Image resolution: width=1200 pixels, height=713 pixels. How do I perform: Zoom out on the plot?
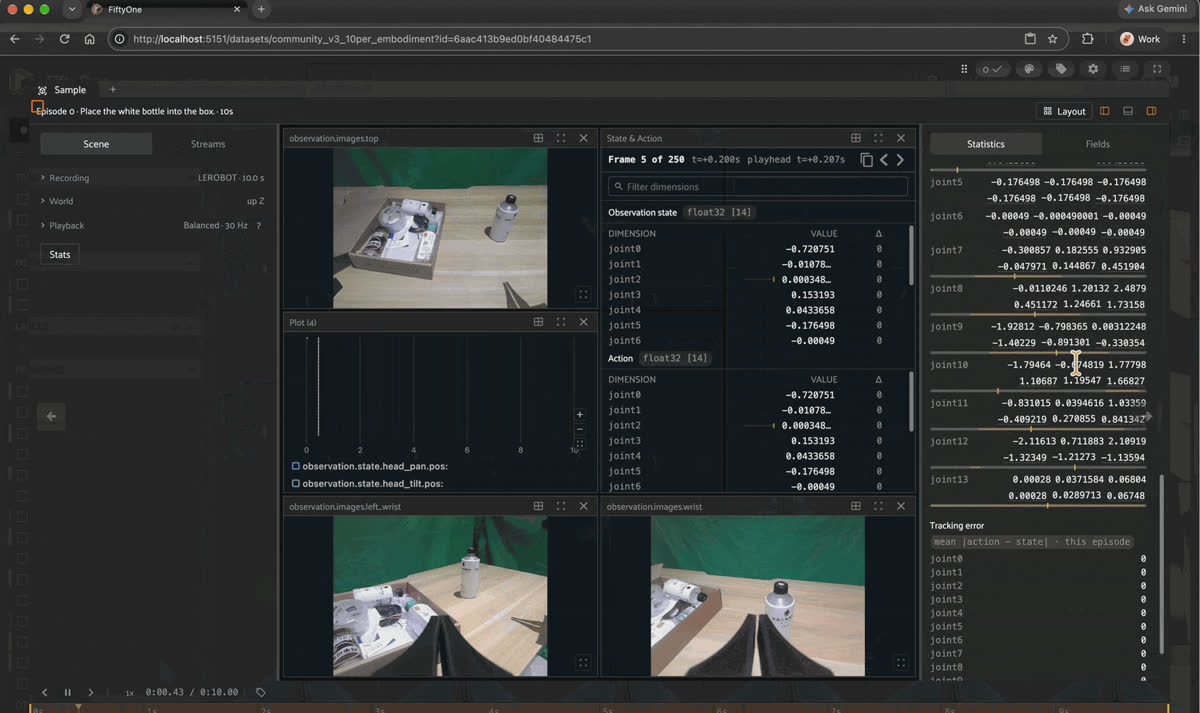pyautogui.click(x=580, y=429)
